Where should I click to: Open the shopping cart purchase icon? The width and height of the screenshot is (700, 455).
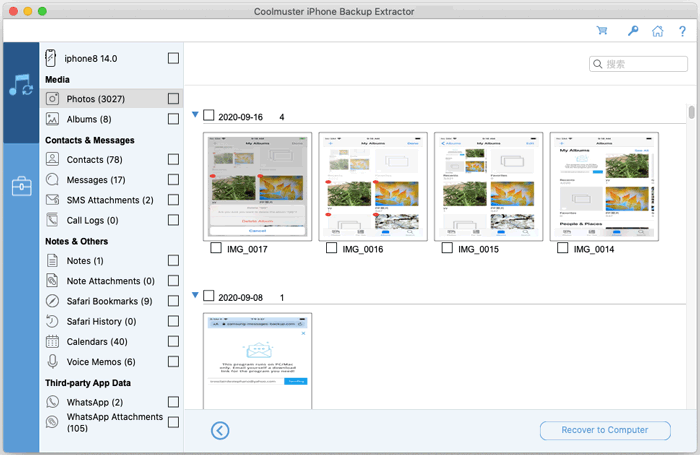(x=602, y=30)
